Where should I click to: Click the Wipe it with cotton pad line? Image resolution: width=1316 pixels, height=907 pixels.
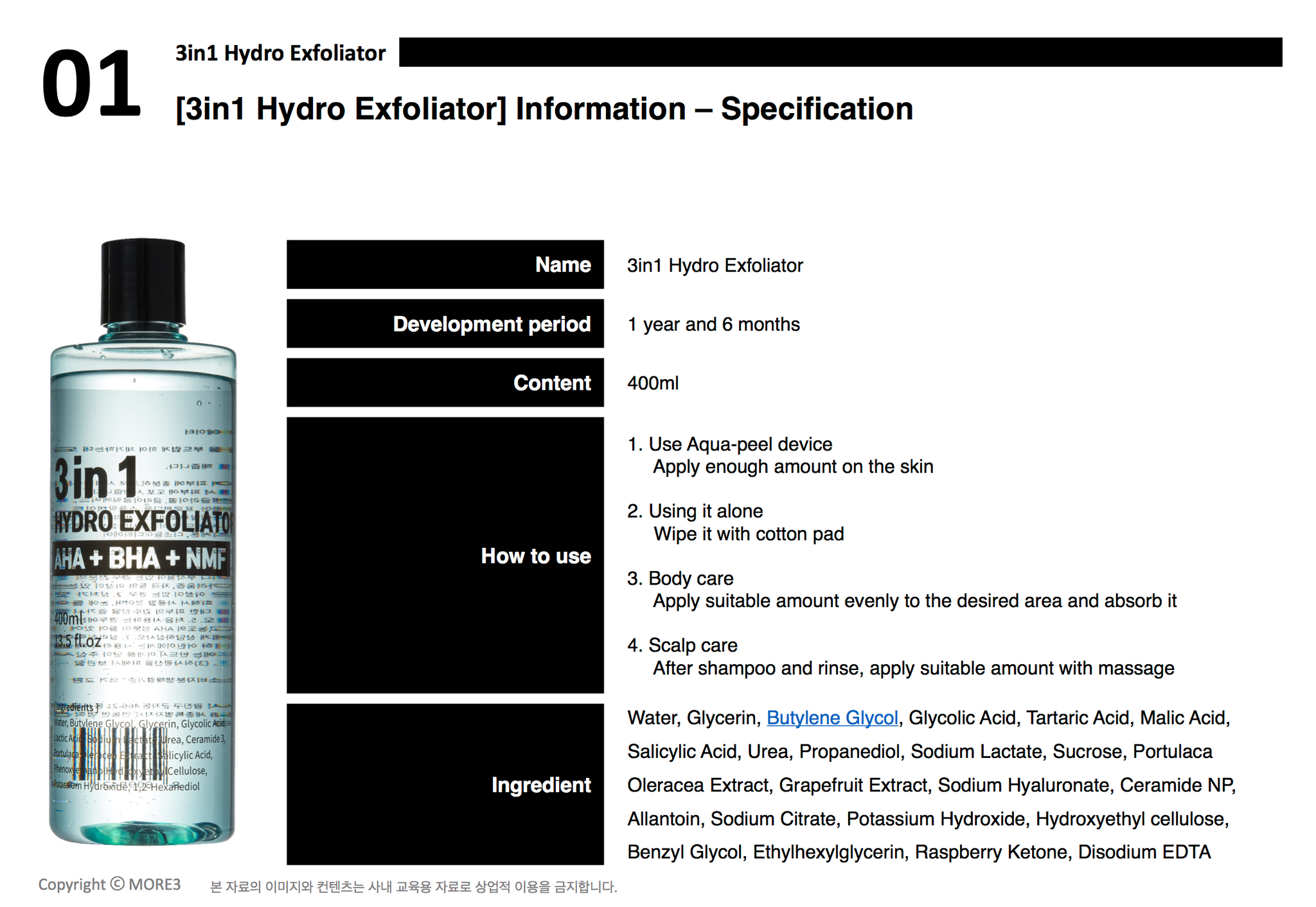point(748,534)
